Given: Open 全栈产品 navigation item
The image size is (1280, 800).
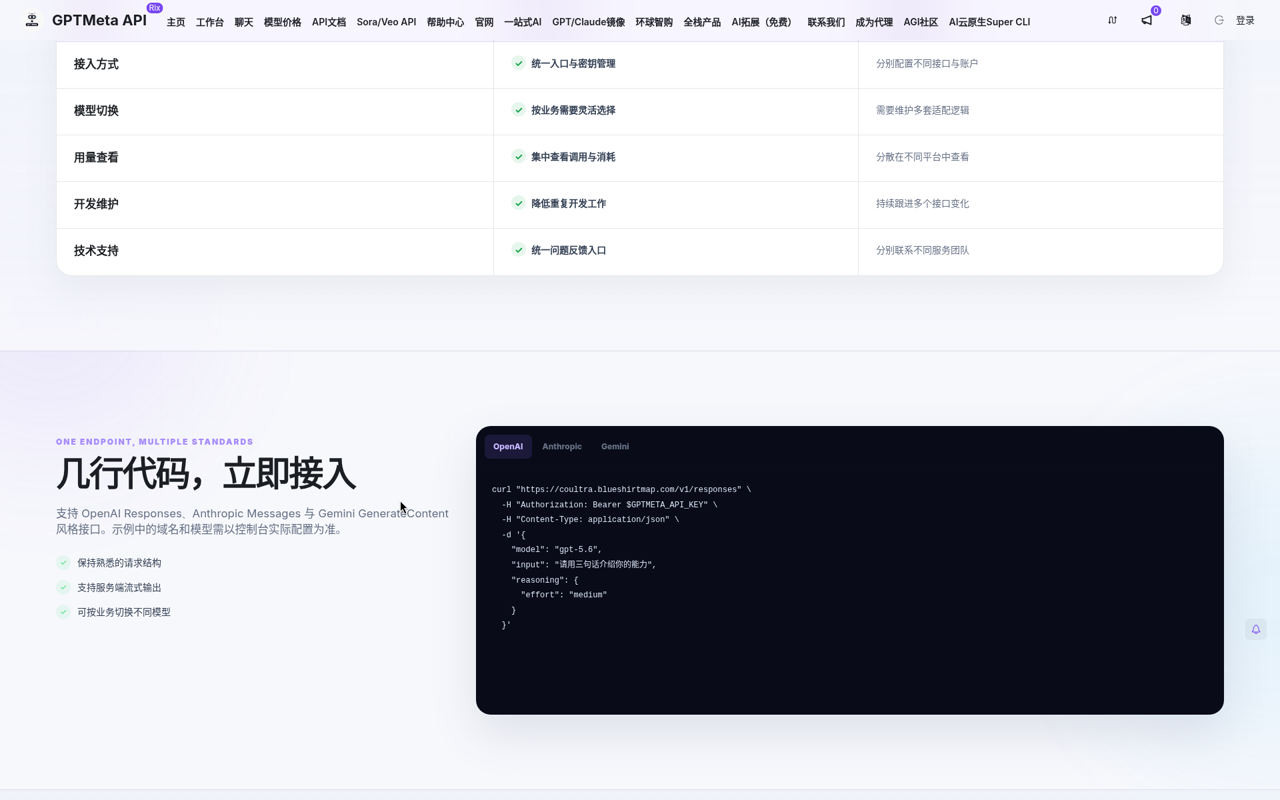Looking at the screenshot, I should pos(702,22).
